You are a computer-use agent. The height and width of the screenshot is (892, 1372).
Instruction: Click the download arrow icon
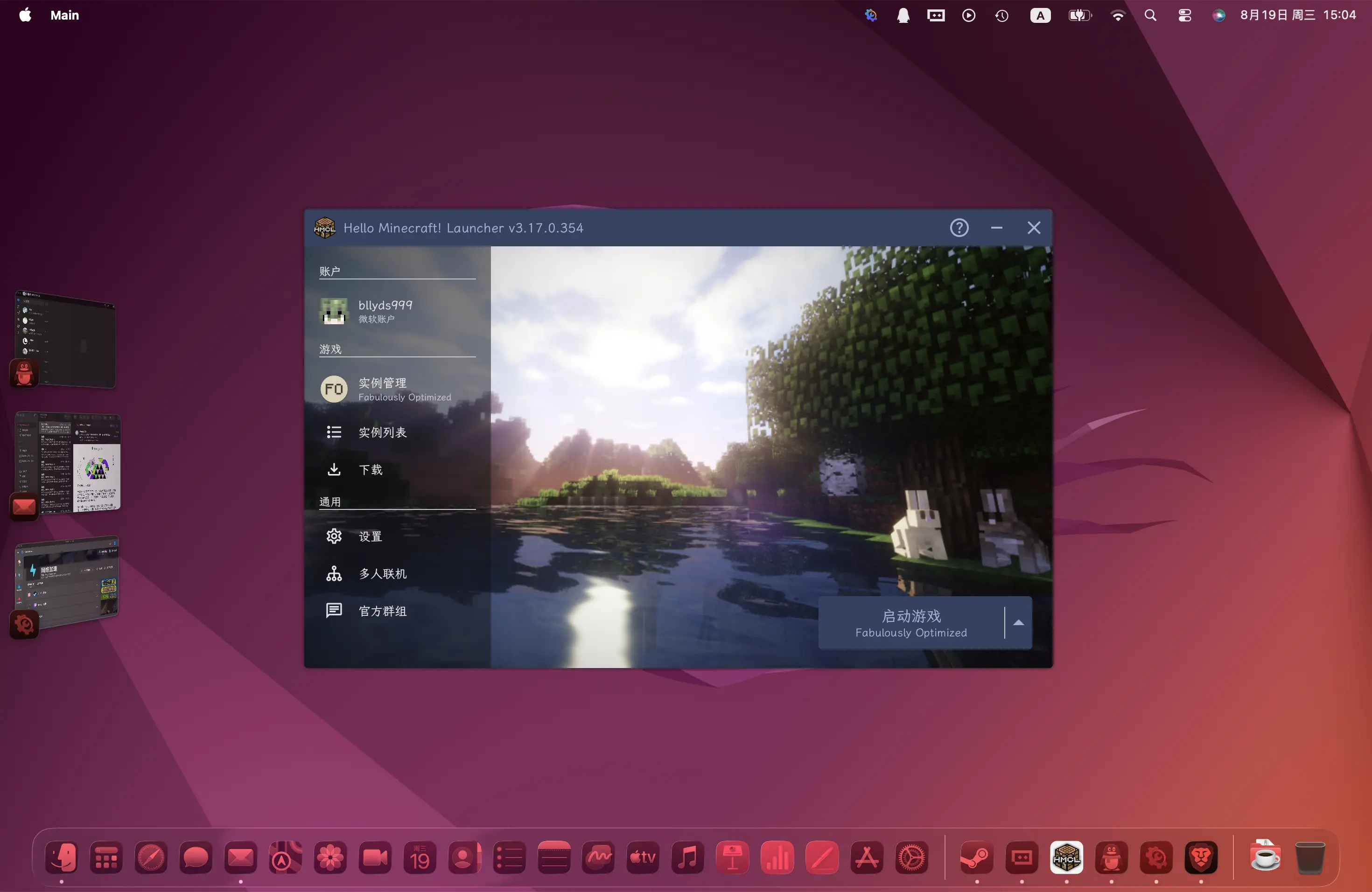click(x=334, y=470)
